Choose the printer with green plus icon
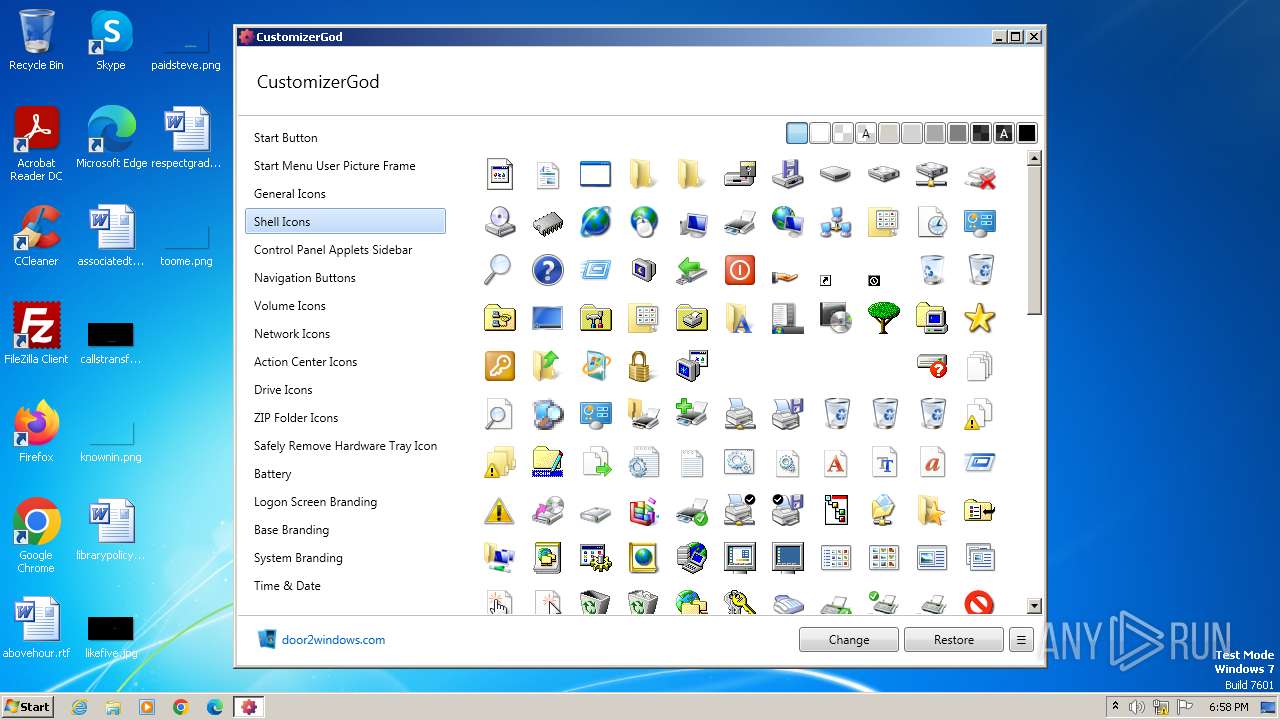The height and width of the screenshot is (720, 1280). pyautogui.click(x=691, y=414)
